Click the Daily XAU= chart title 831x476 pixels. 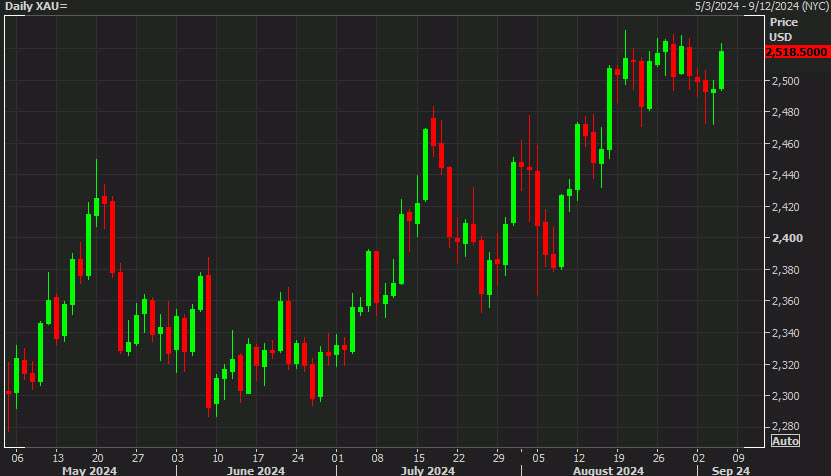[37, 6]
